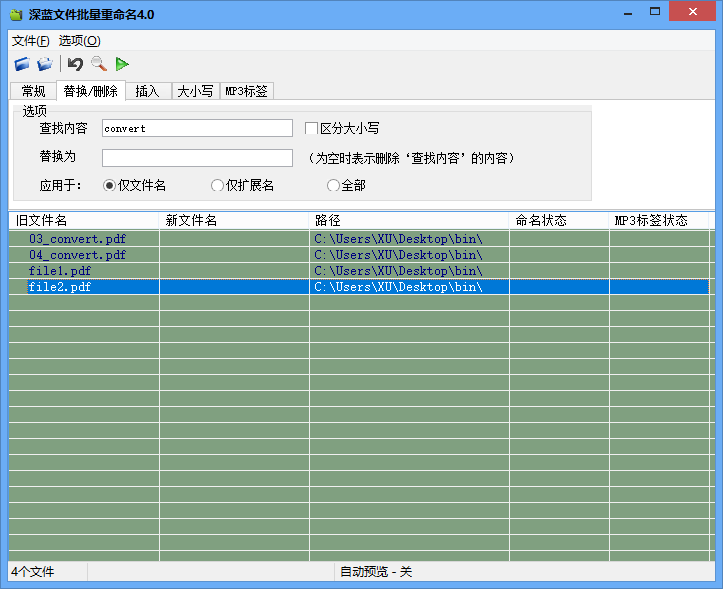Click the 旧文件名 column header
The width and height of the screenshot is (723, 589).
(83, 220)
